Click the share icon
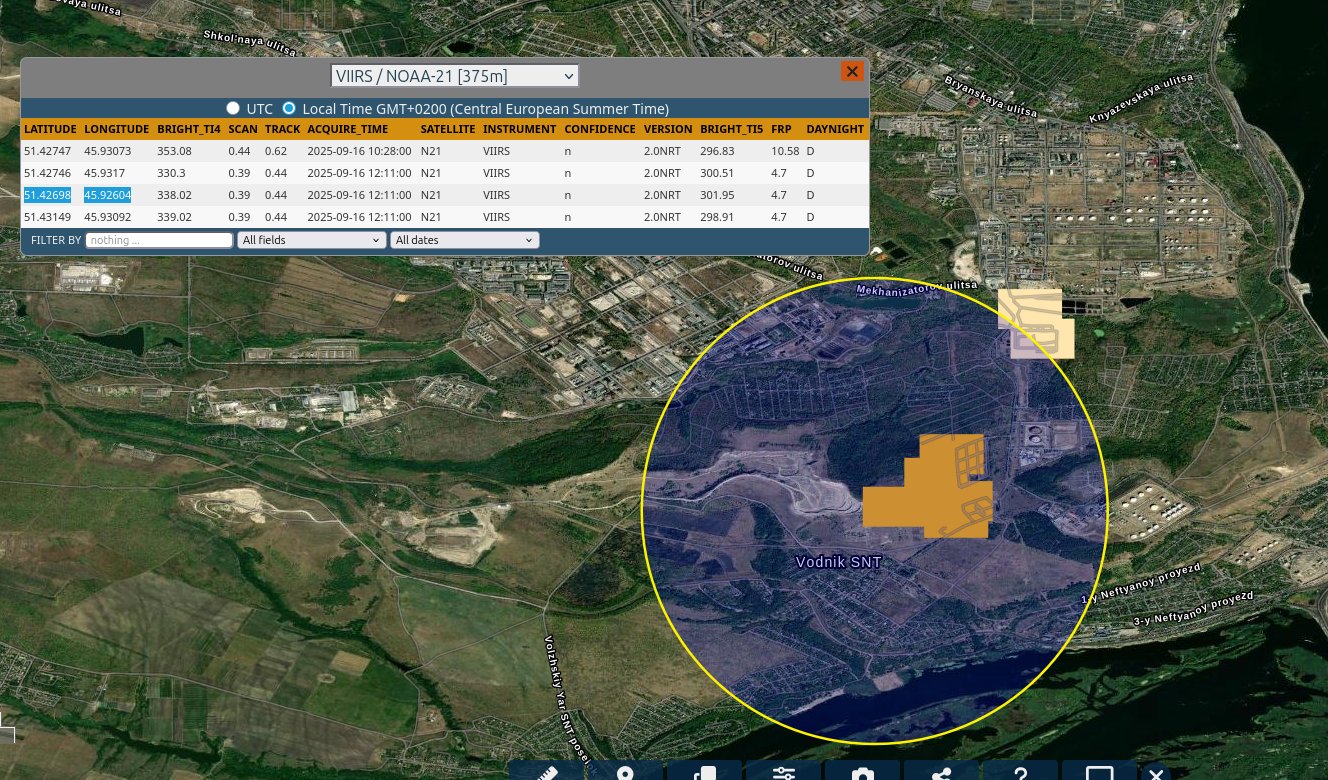1328x780 pixels. pyautogui.click(x=941, y=773)
